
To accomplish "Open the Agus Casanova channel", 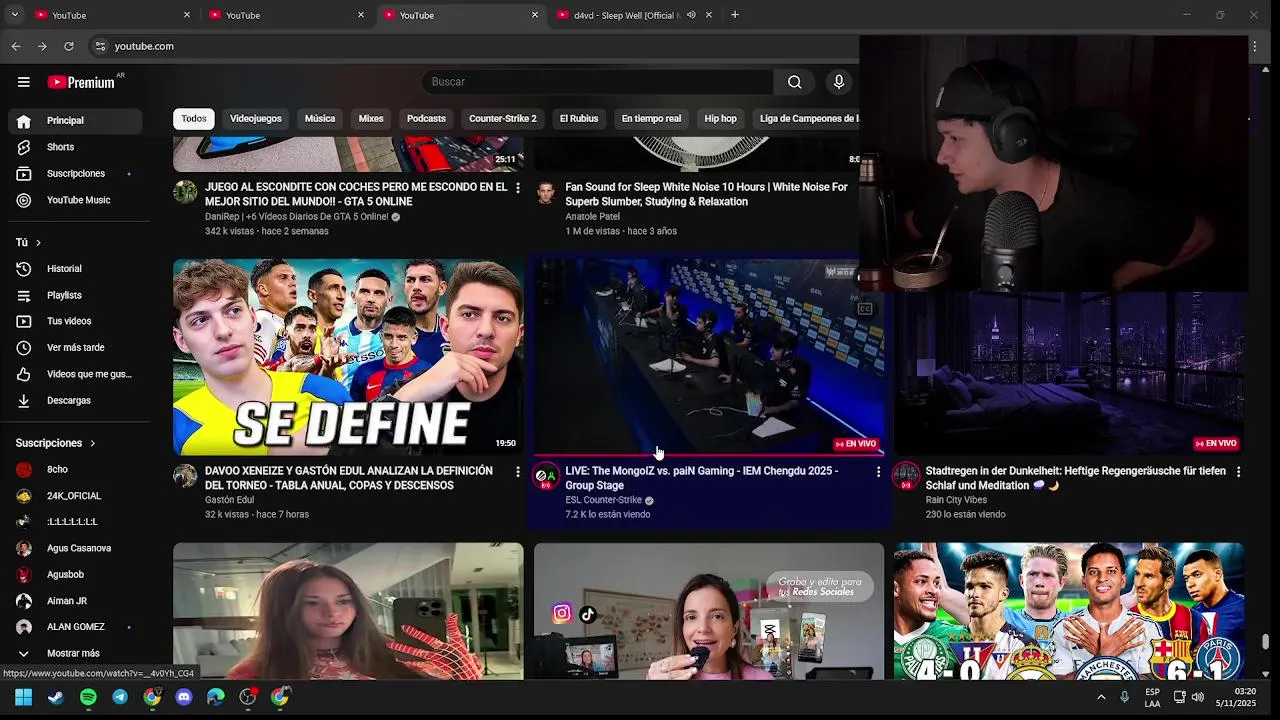I will (75, 549).
